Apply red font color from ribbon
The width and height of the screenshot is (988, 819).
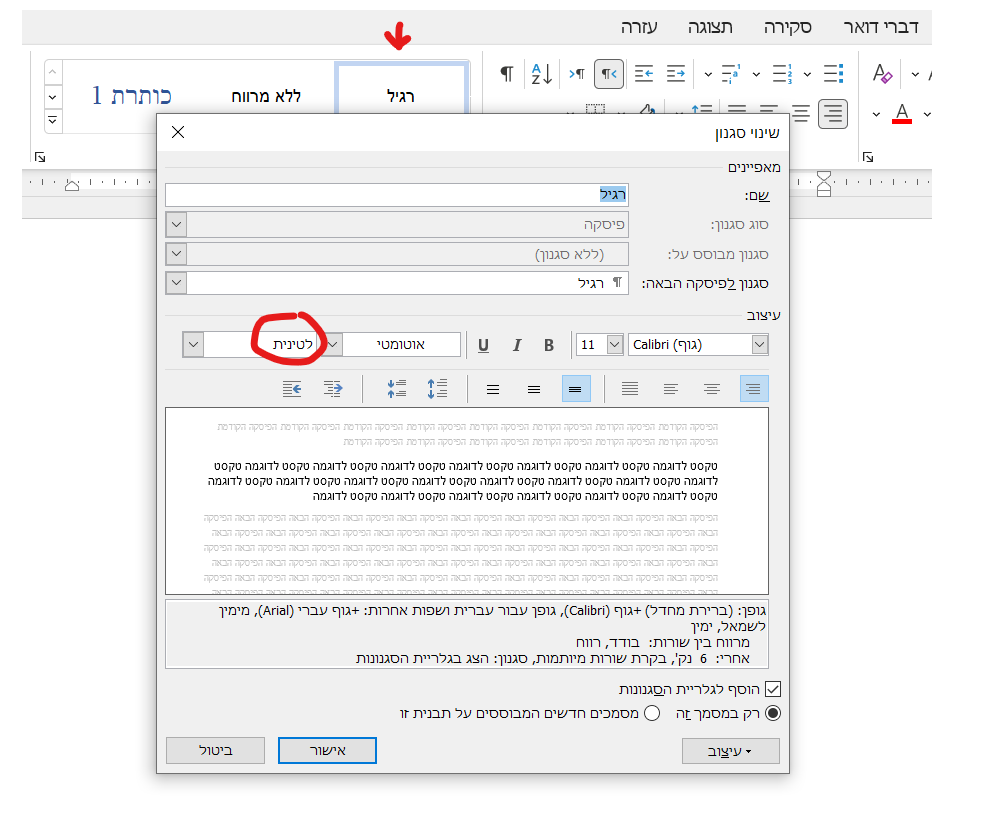click(902, 114)
